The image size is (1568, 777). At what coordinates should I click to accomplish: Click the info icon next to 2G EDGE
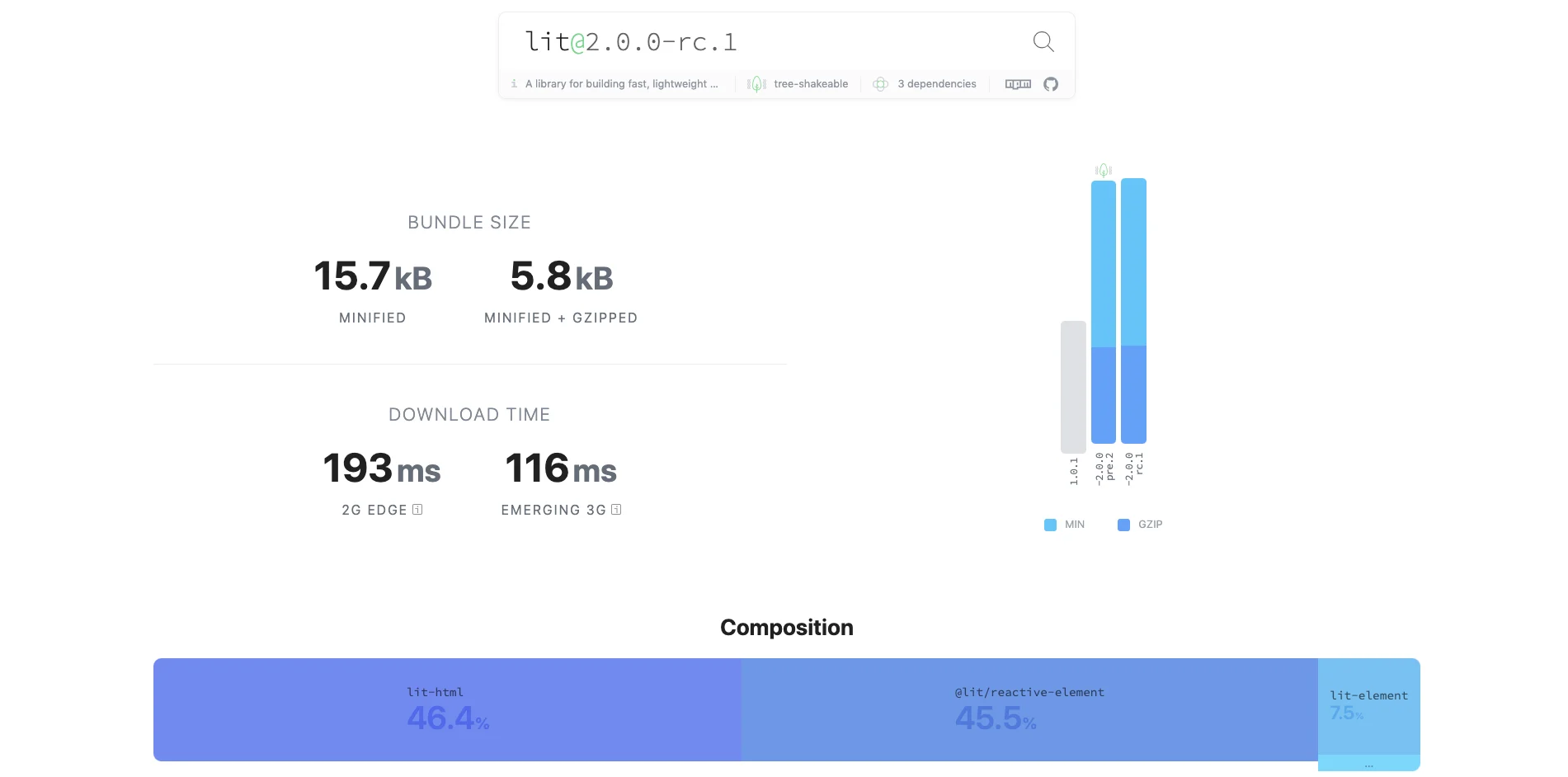(x=419, y=510)
